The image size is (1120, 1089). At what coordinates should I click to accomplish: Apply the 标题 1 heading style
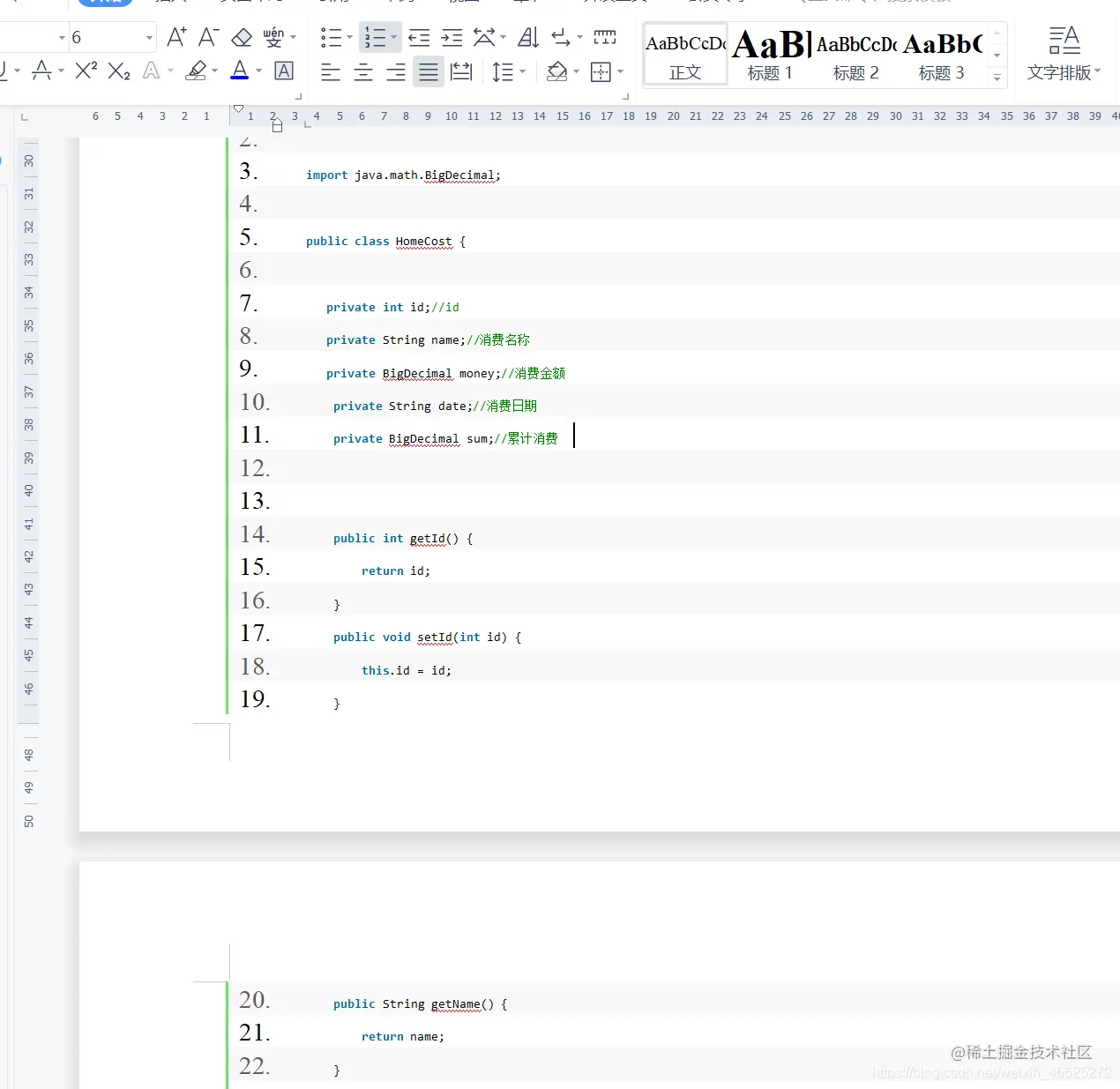click(771, 56)
